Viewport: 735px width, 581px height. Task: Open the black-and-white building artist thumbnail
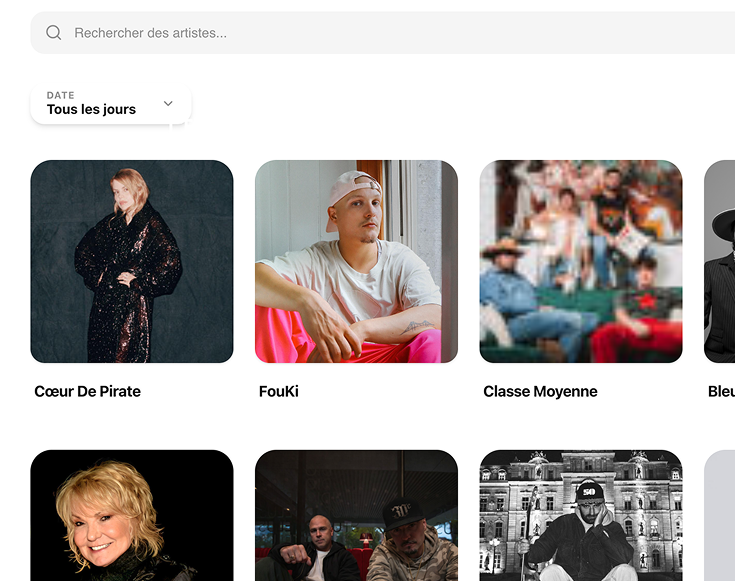point(581,515)
